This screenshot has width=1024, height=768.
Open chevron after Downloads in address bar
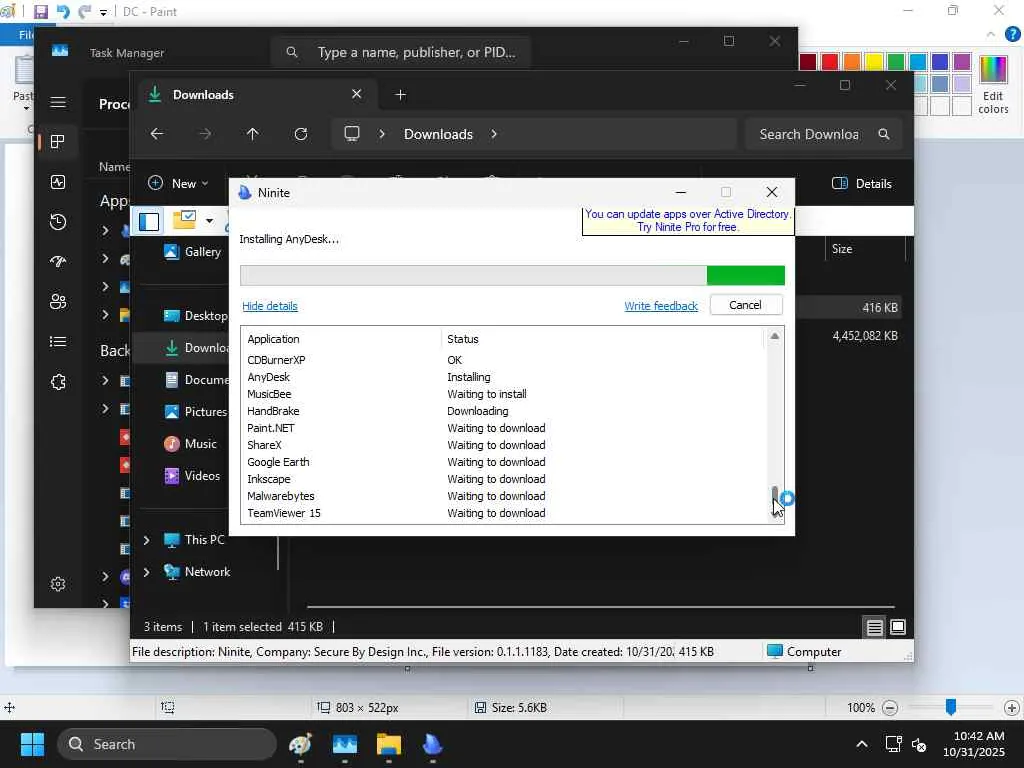point(494,134)
